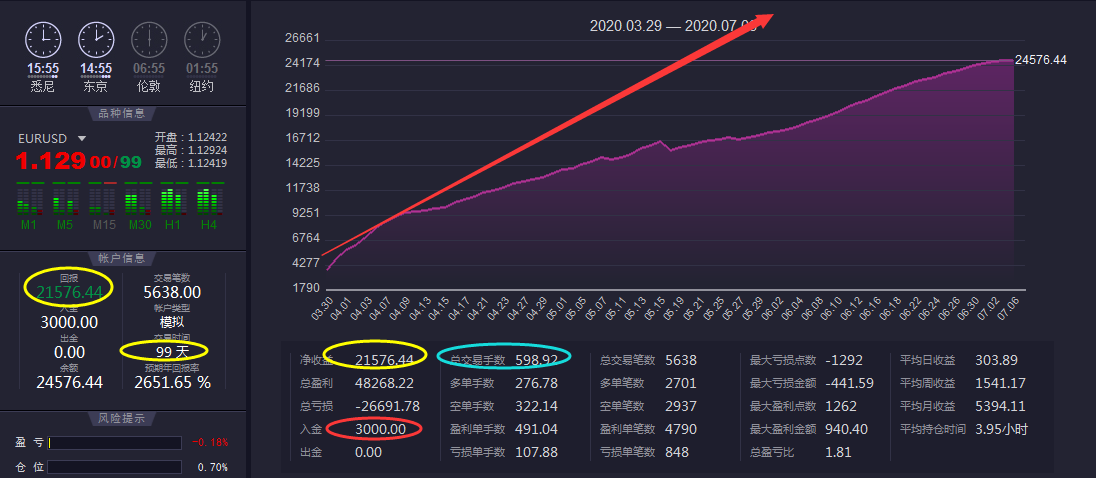Click the 最大盈利金额 940.40 value

pyautogui.click(x=846, y=429)
